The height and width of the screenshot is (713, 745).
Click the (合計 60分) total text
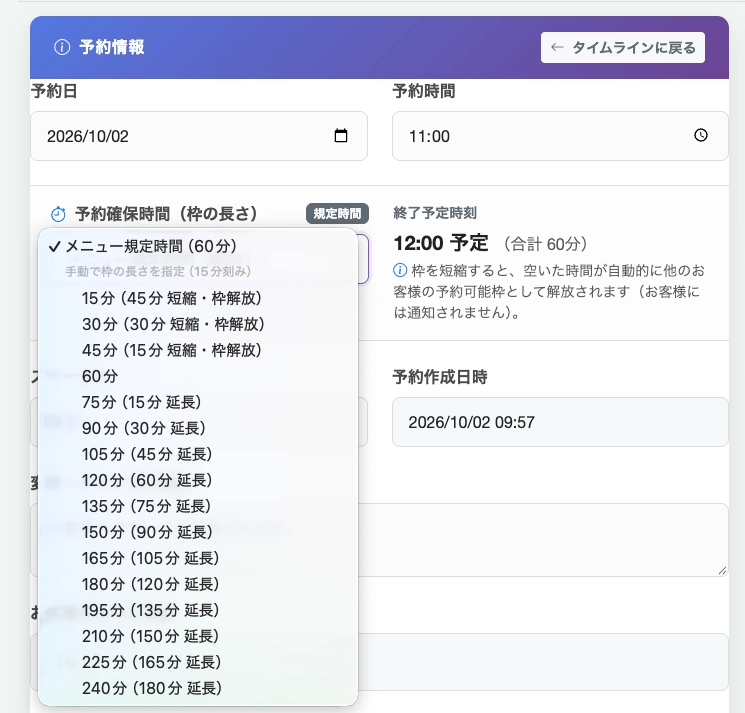point(545,244)
